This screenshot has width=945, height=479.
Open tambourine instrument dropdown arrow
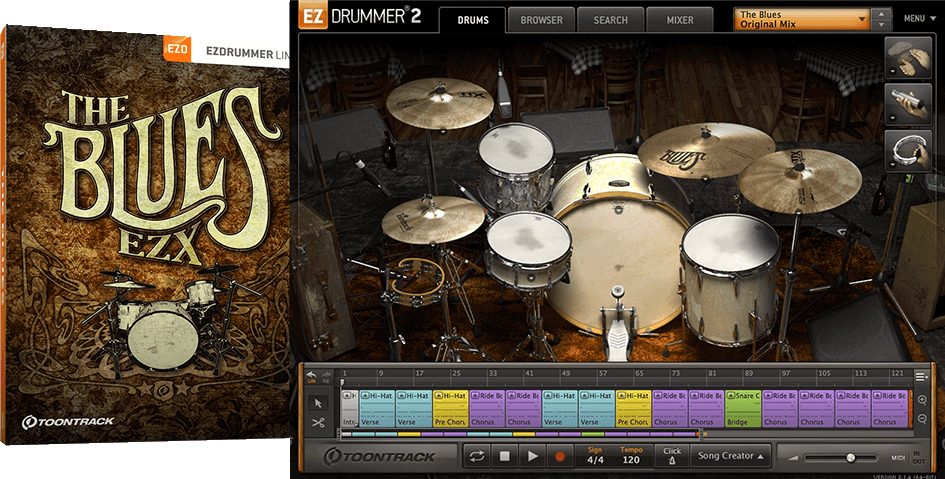pyautogui.click(x=891, y=164)
